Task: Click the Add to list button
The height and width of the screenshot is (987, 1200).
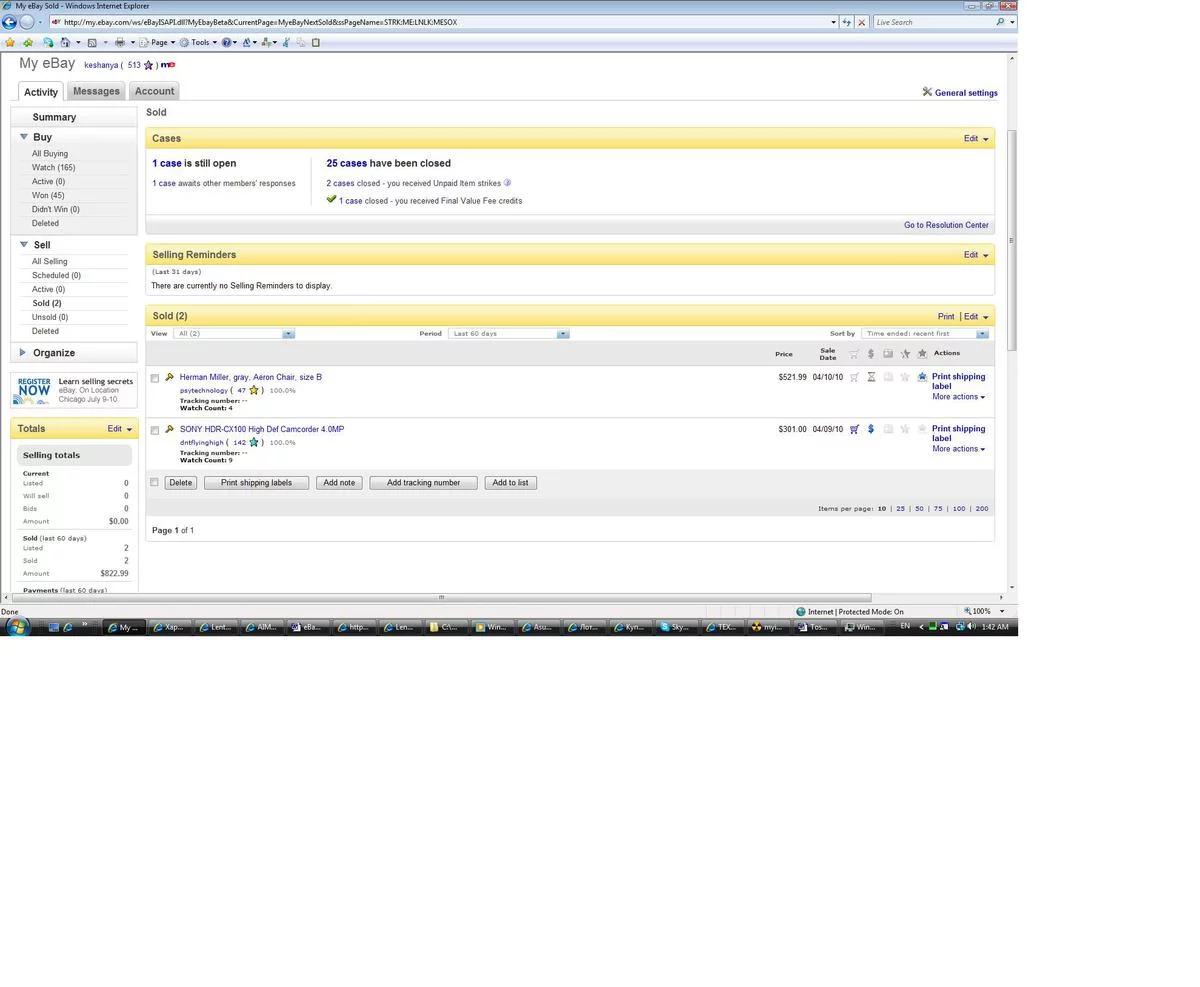Action: click(511, 483)
